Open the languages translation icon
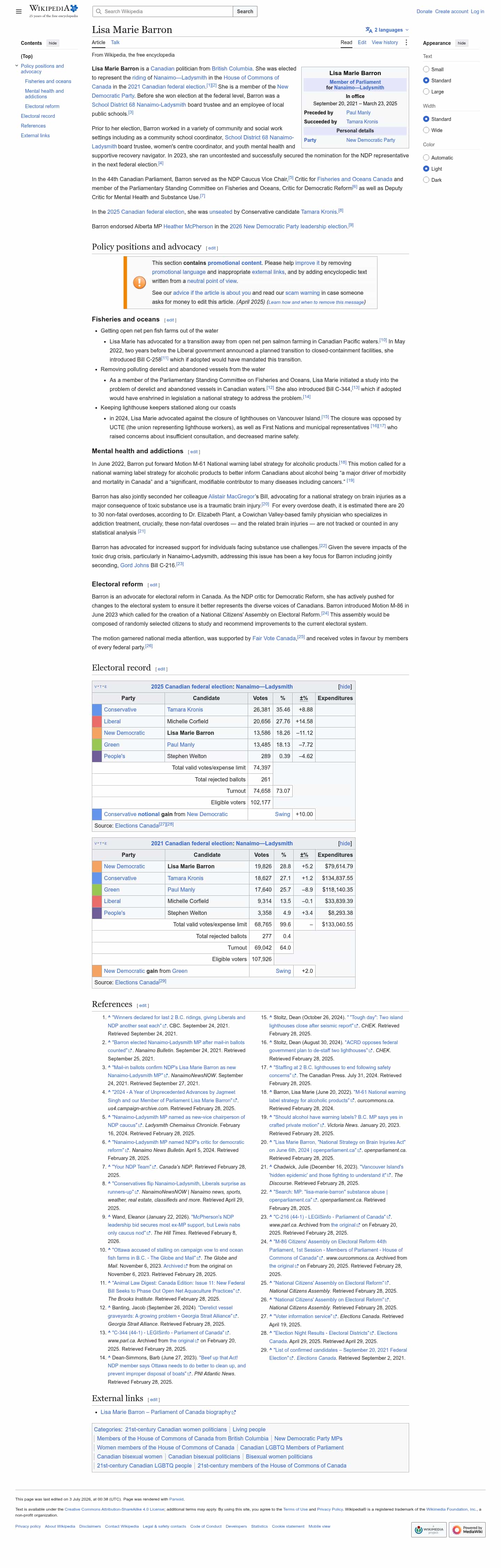This screenshot has height=1568, width=501. click(x=369, y=30)
